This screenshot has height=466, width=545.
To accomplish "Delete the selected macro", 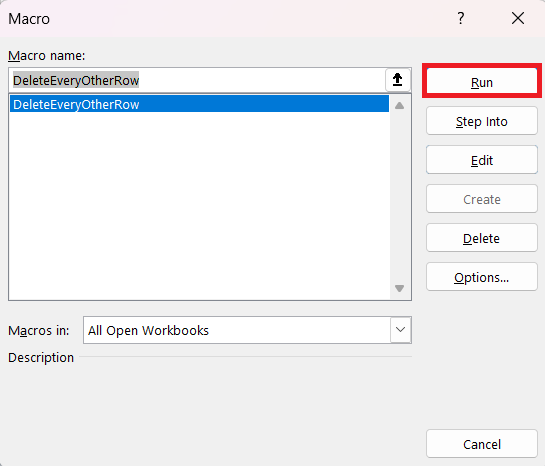I will [x=482, y=238].
